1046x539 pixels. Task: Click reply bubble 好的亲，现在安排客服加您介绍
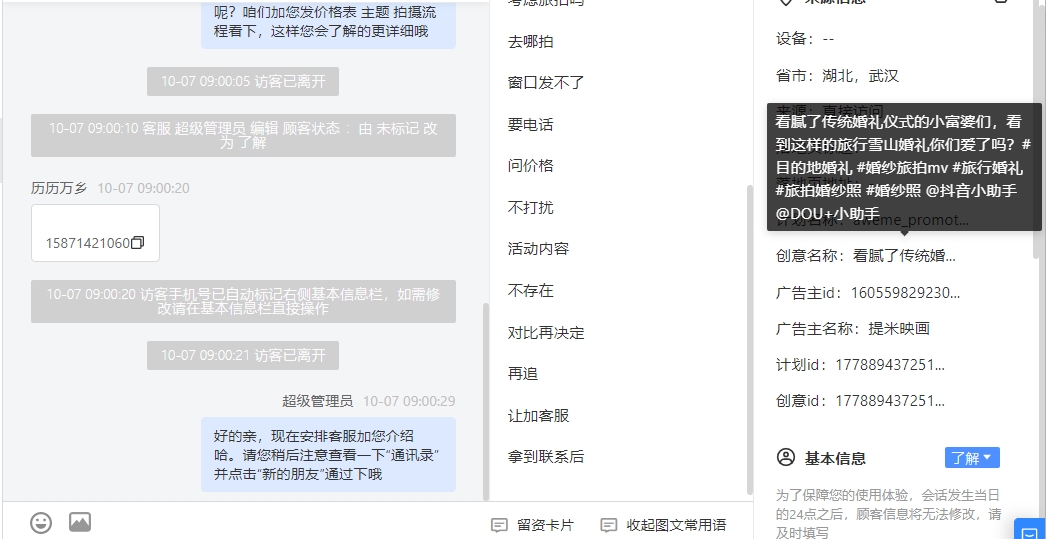(328, 455)
